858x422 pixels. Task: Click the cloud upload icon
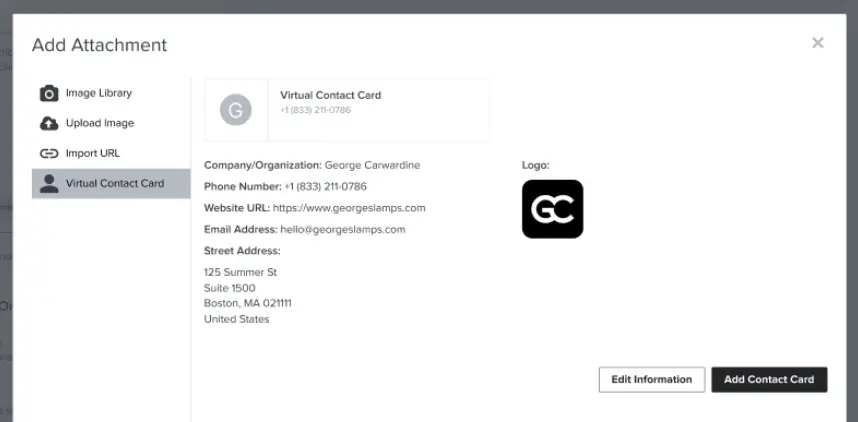click(49, 124)
